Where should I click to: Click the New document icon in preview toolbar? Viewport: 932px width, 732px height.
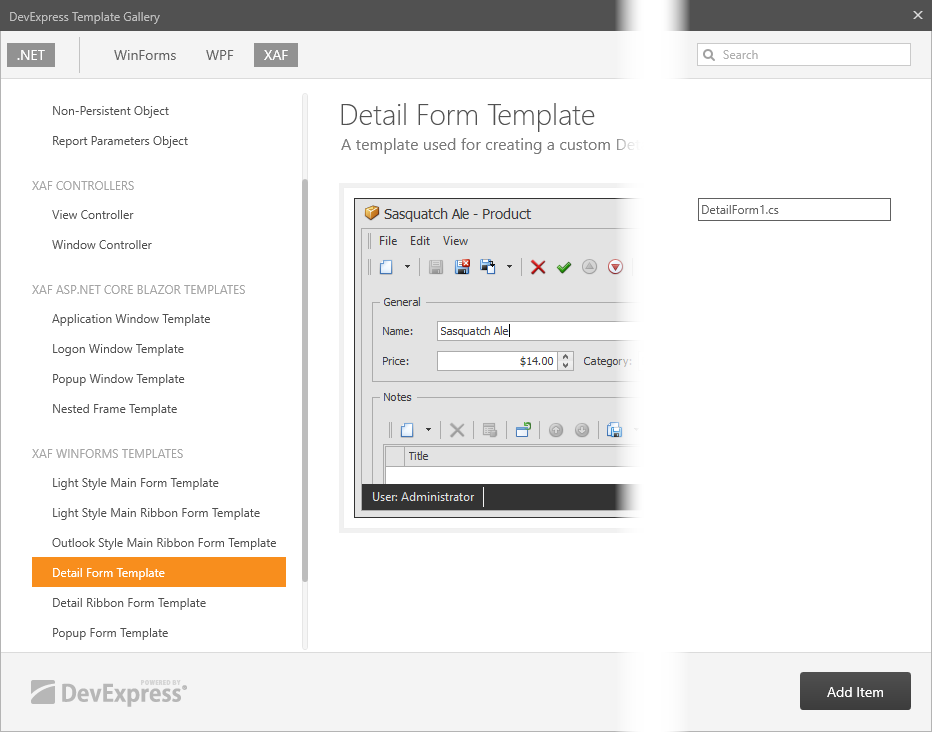coord(386,267)
